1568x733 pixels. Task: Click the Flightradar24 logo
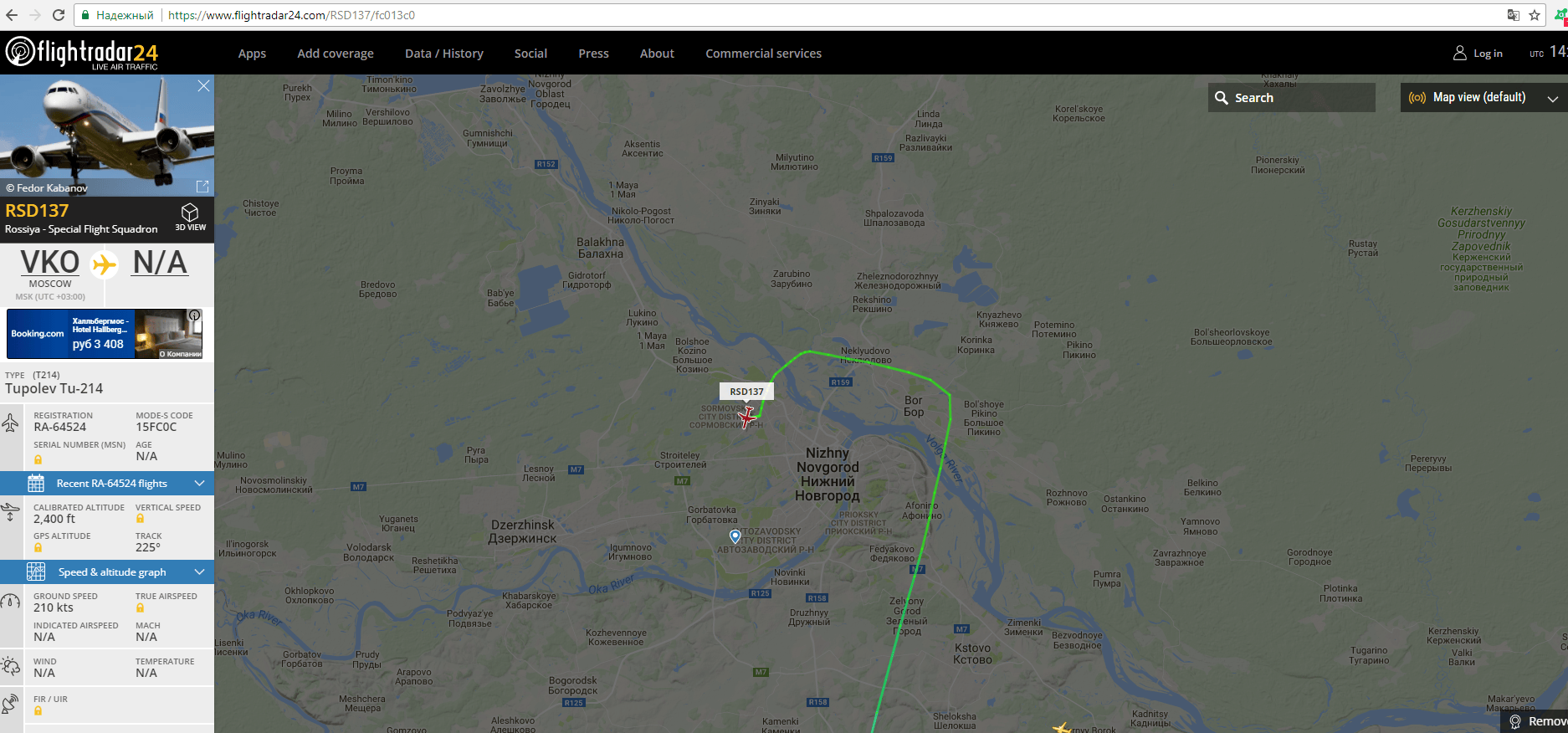pos(82,53)
